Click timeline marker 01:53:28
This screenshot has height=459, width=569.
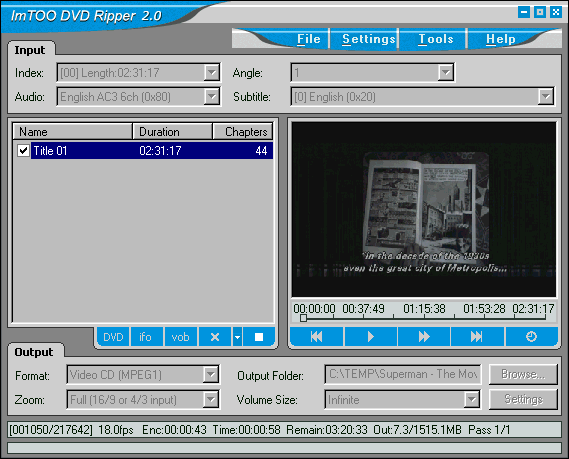tap(484, 309)
